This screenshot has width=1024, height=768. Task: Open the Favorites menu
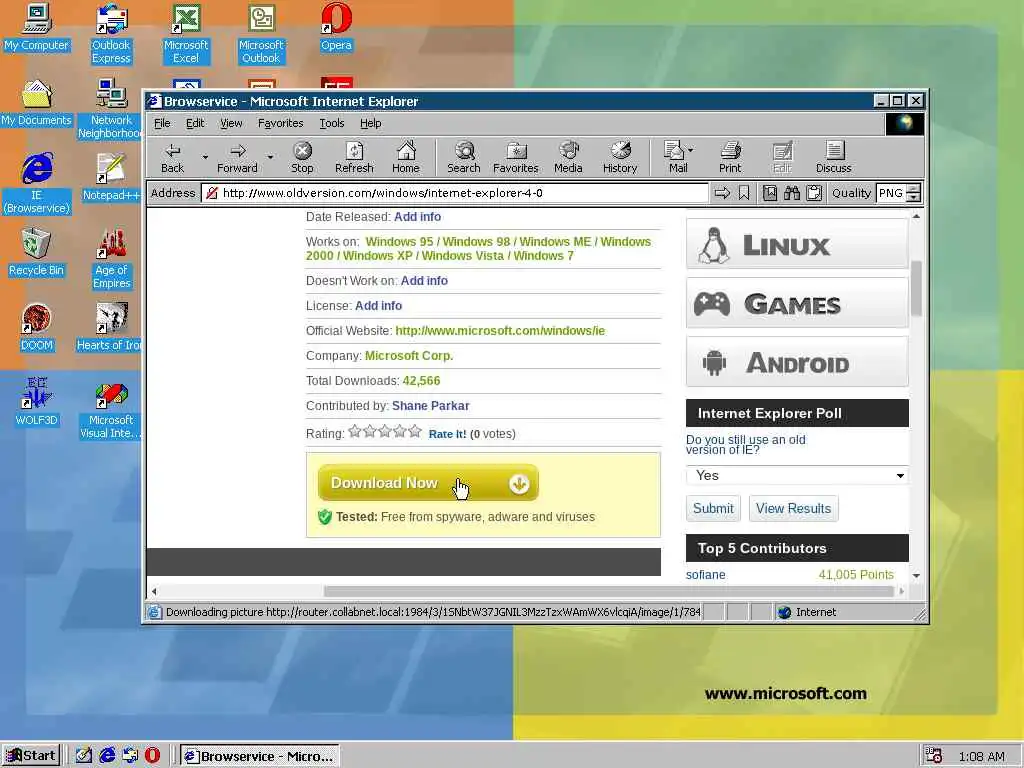(x=280, y=123)
